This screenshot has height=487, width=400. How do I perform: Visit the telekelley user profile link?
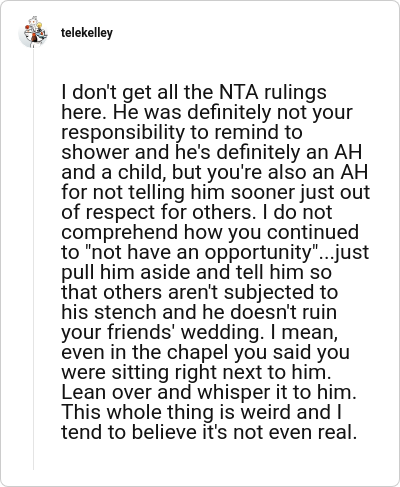(x=87, y=33)
